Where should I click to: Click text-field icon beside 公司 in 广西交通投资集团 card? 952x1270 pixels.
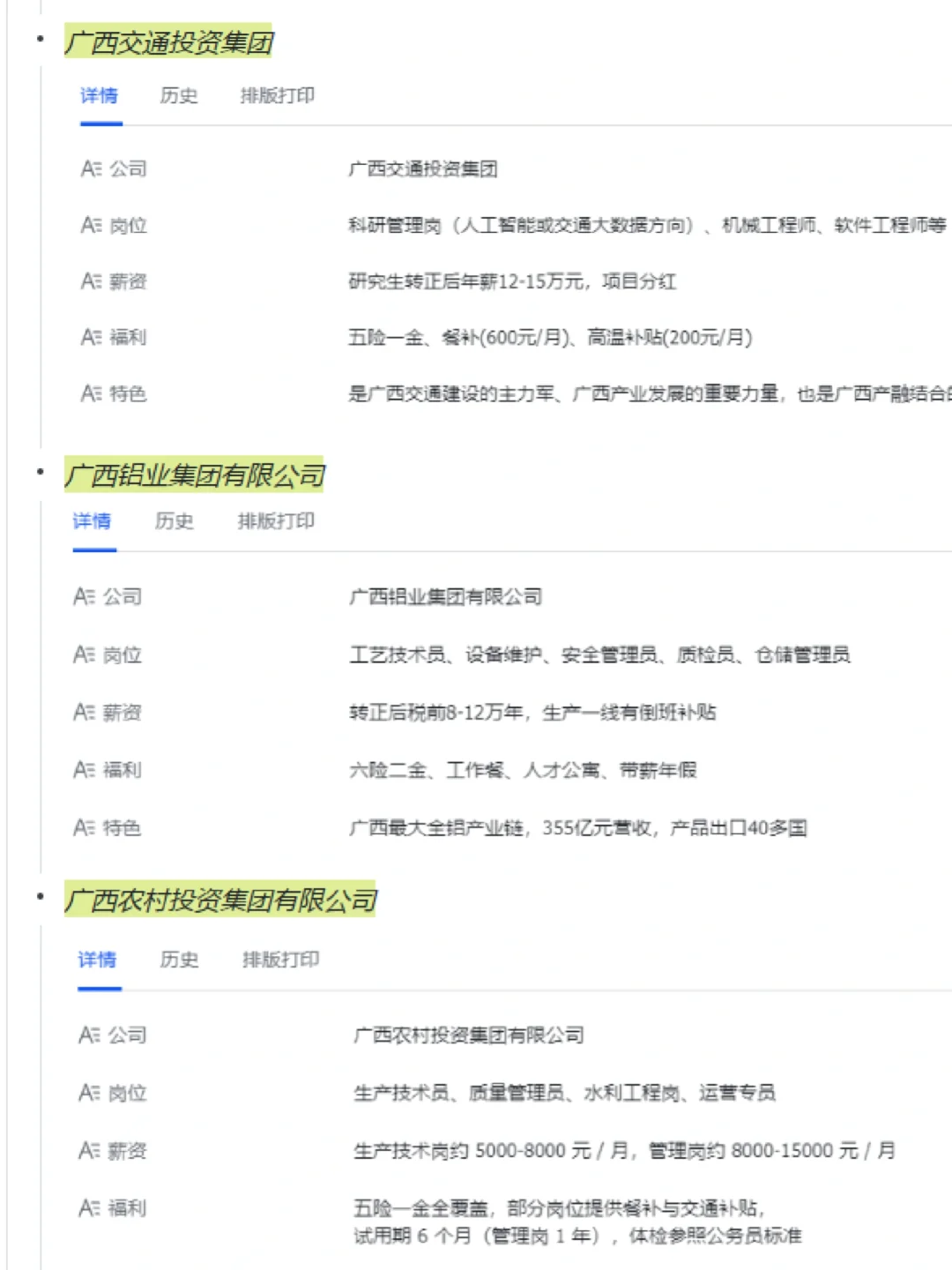point(92,168)
